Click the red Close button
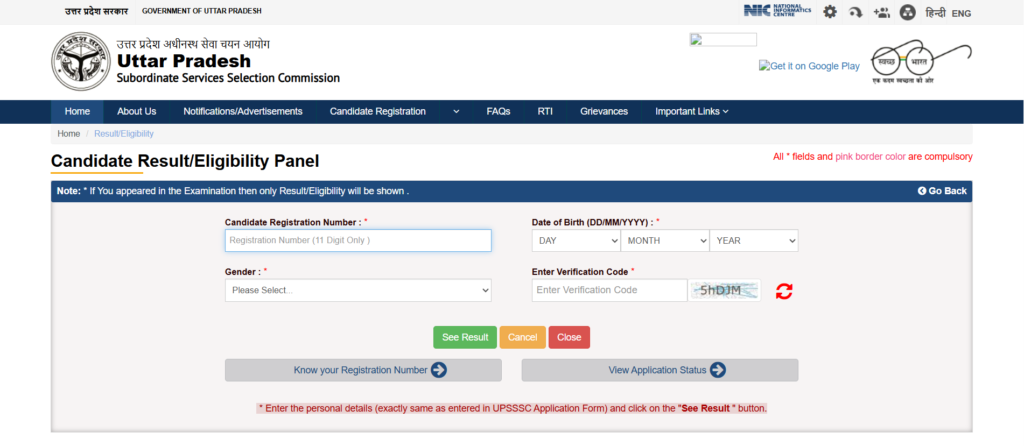 (569, 338)
